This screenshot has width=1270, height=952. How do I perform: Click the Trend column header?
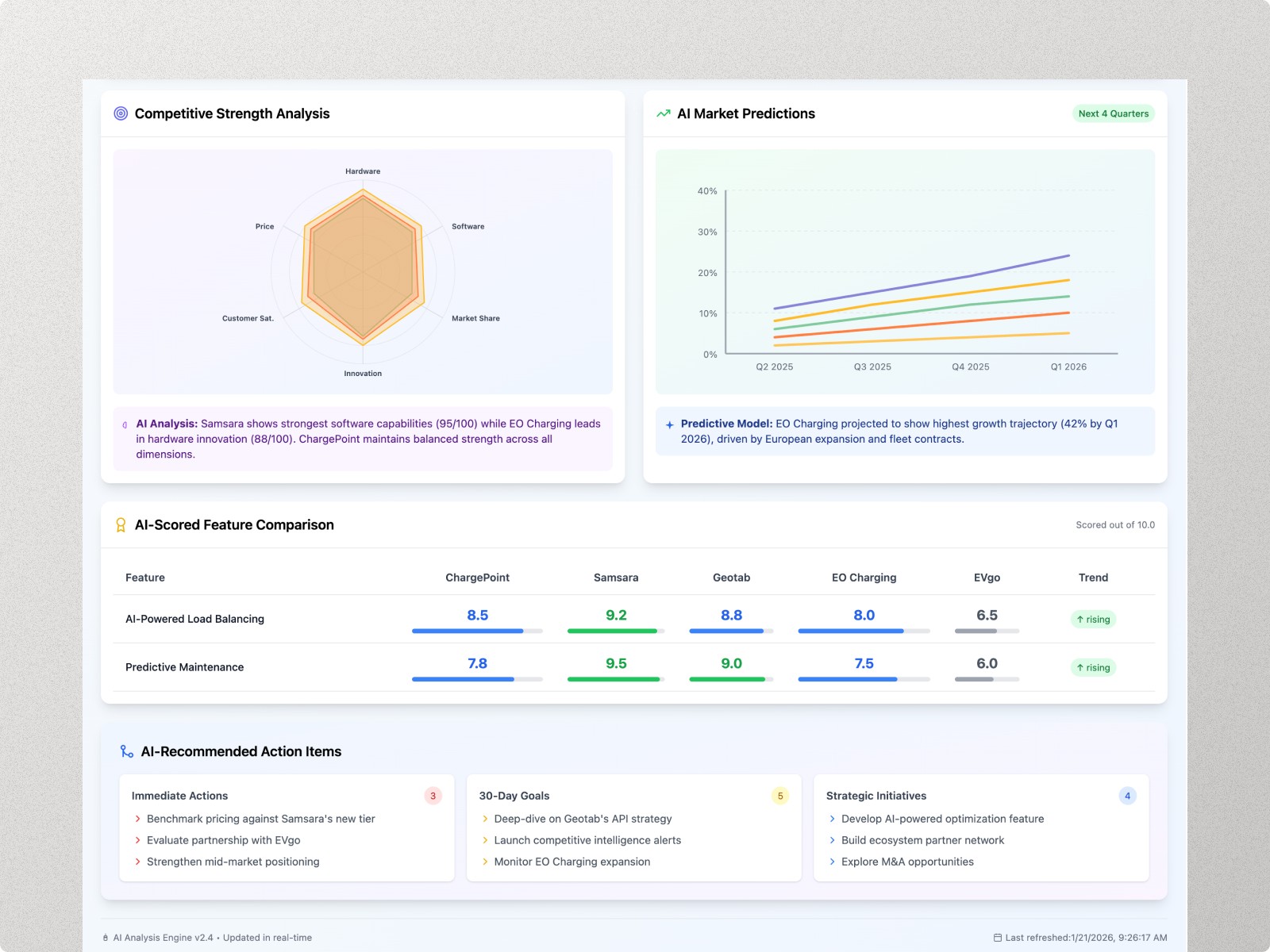coord(1093,578)
